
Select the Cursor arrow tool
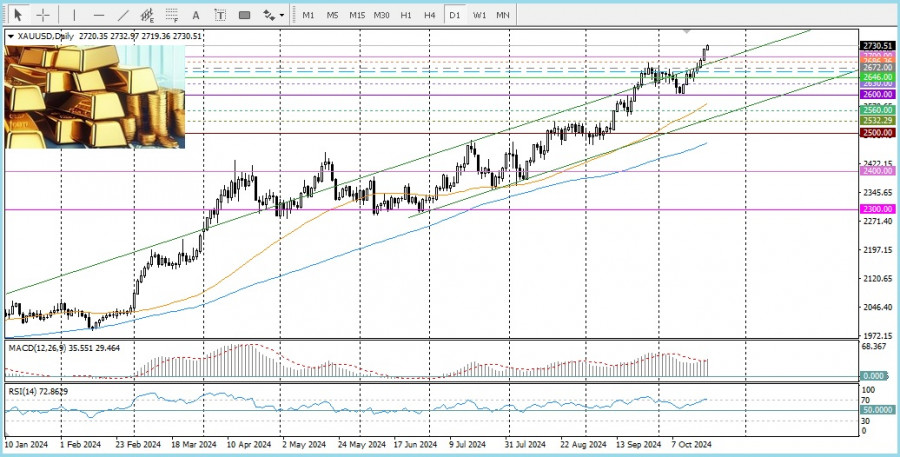coord(18,15)
